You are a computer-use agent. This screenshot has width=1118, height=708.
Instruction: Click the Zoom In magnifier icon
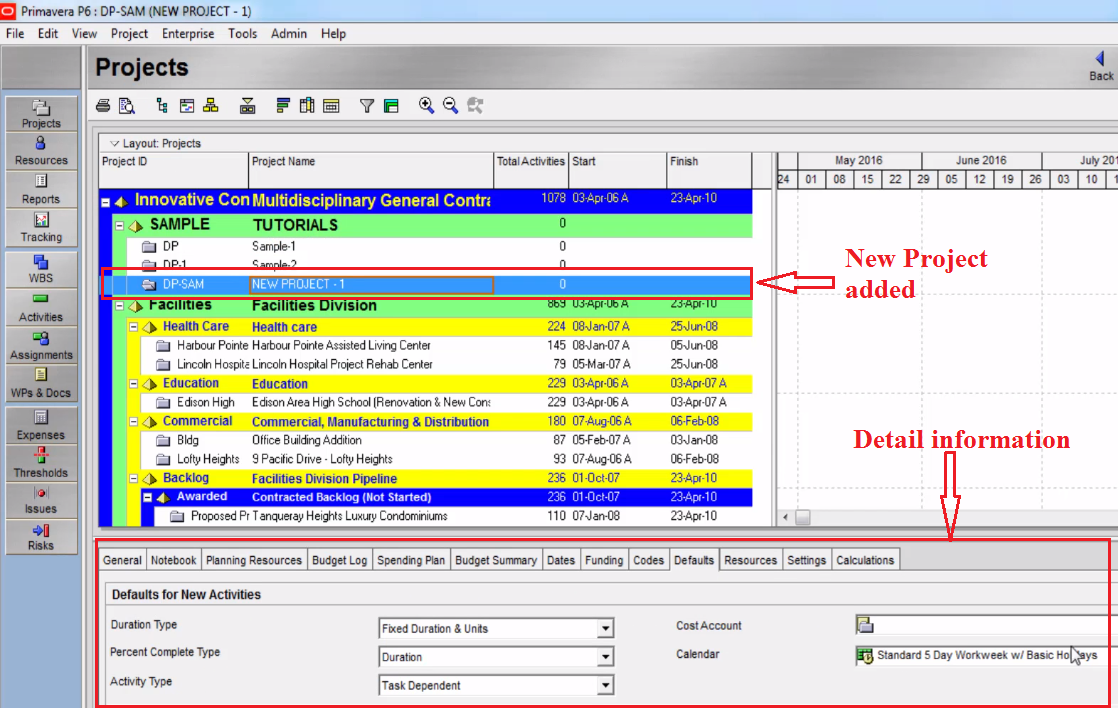tap(426, 105)
